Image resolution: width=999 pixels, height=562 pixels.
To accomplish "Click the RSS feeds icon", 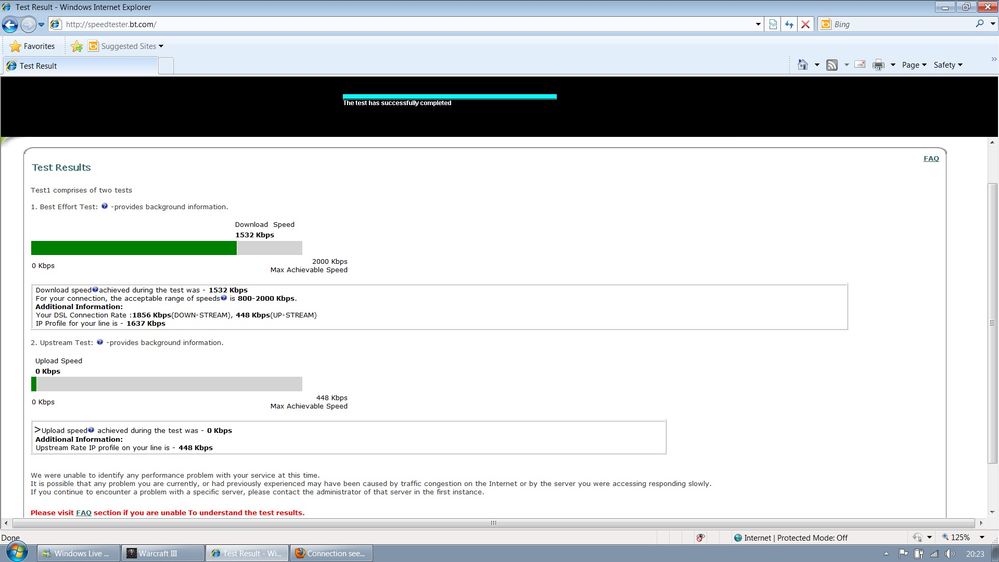I will [832, 65].
